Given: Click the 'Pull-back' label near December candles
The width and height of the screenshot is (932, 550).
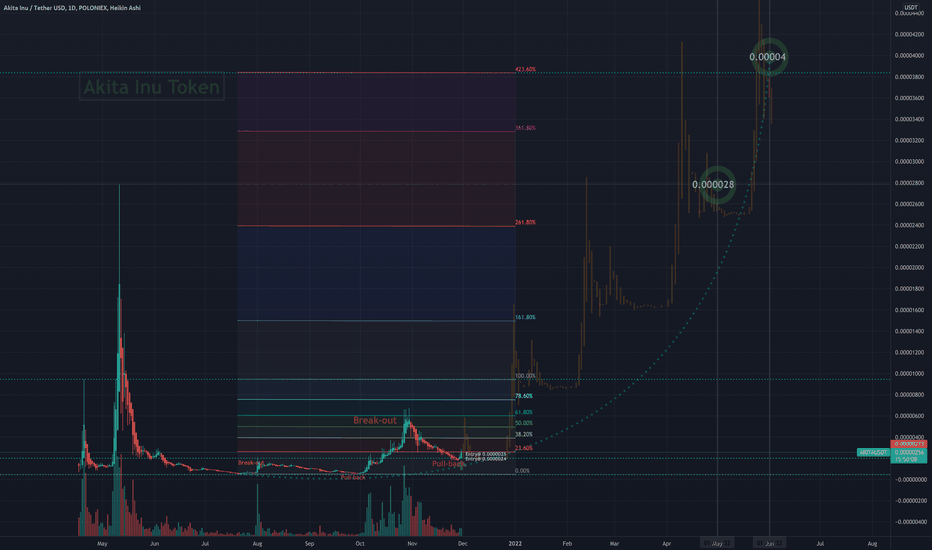Looking at the screenshot, I should (x=448, y=464).
